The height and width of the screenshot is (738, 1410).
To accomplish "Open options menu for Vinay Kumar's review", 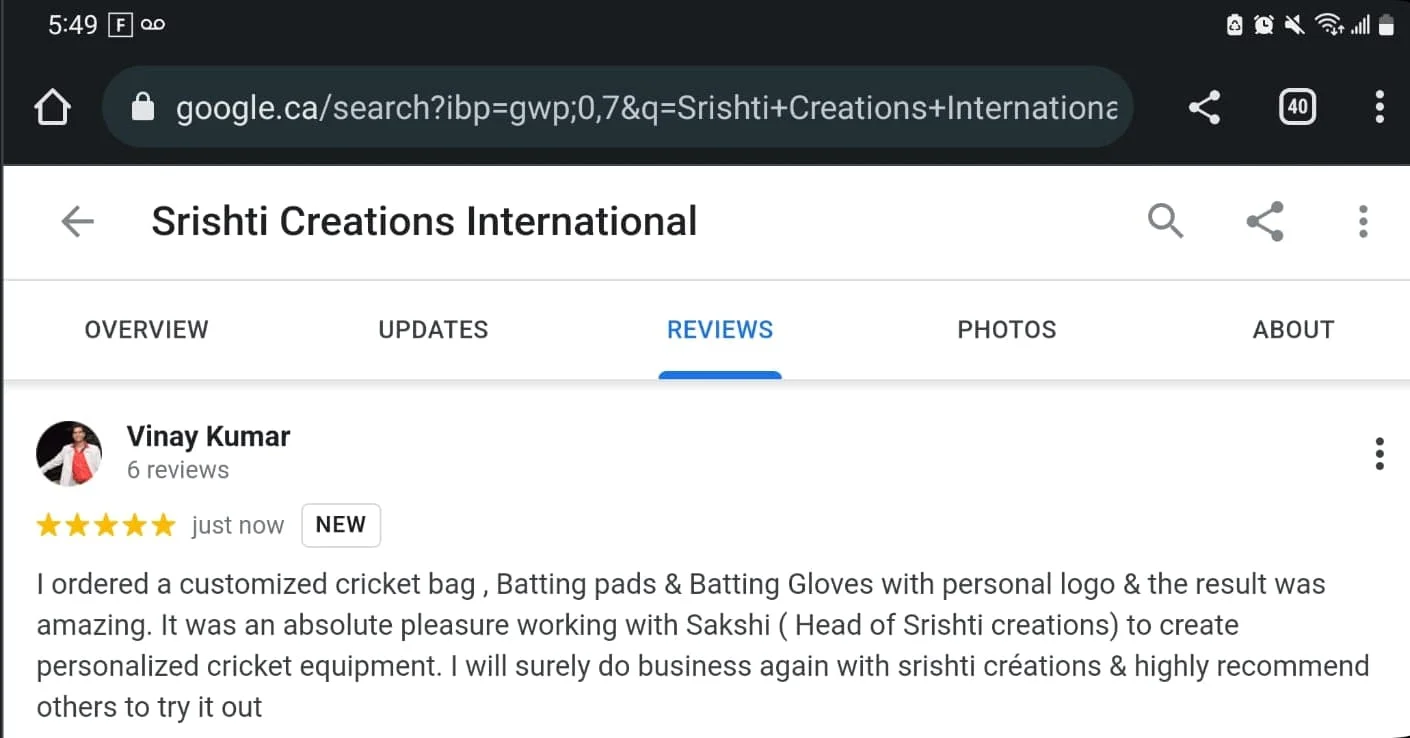I will tap(1379, 454).
